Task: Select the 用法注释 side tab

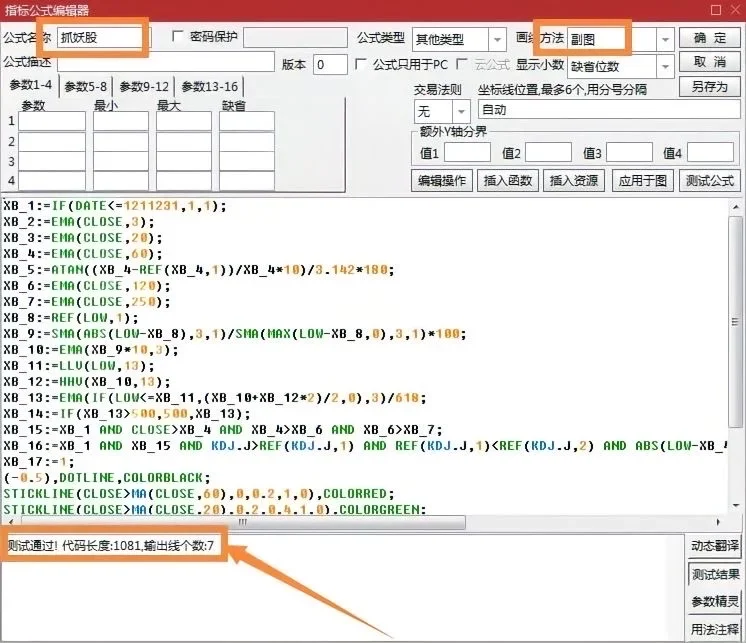Action: pyautogui.click(x=715, y=629)
